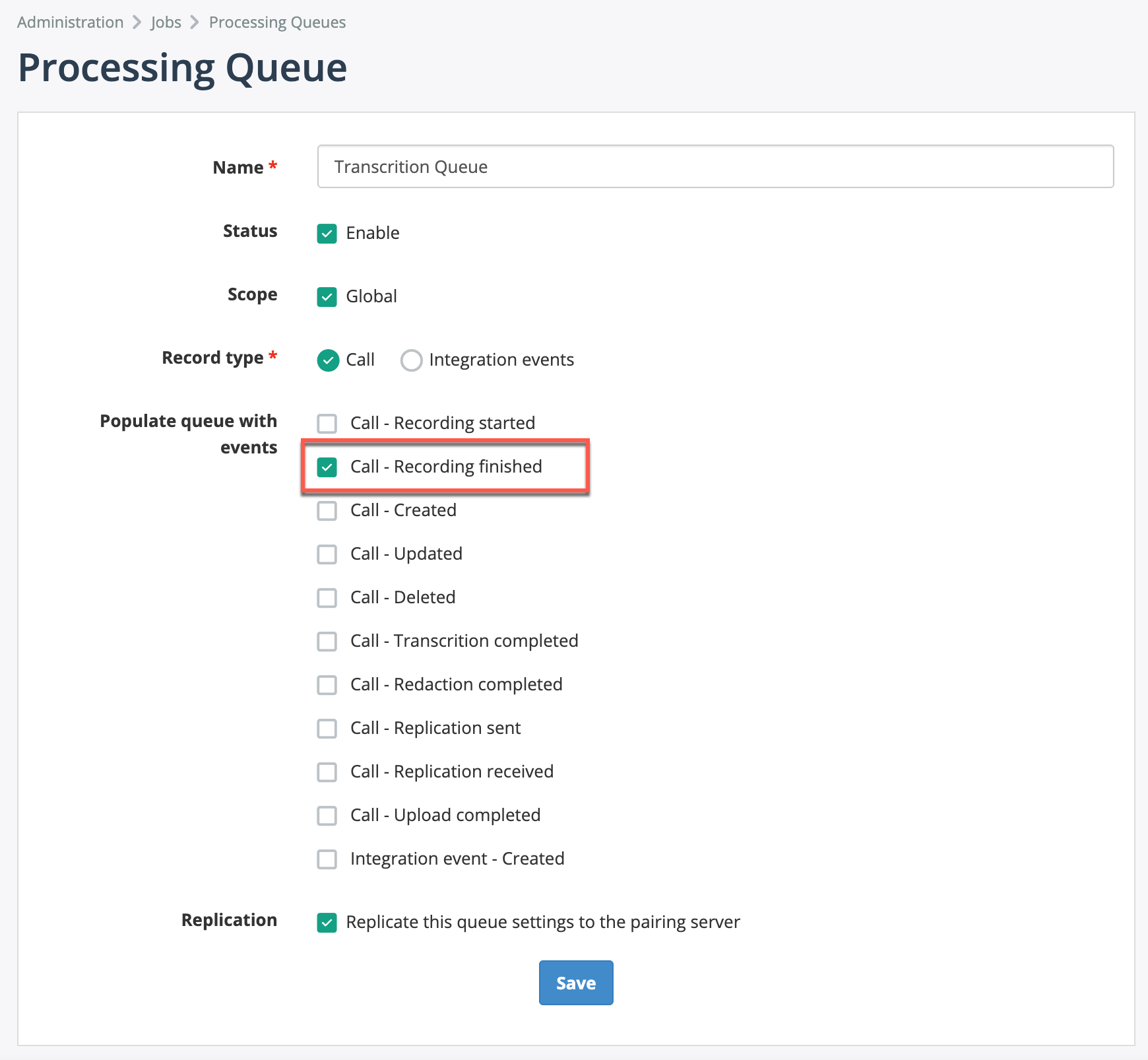Enable Call - Redaction completed event
Viewport: 1148px width, 1060px height.
point(327,684)
